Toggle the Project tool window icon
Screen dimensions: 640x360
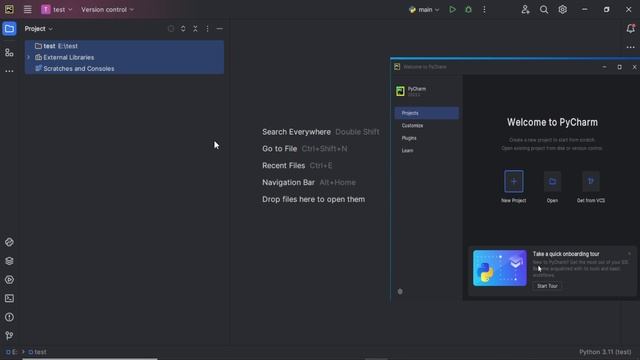tap(9, 29)
